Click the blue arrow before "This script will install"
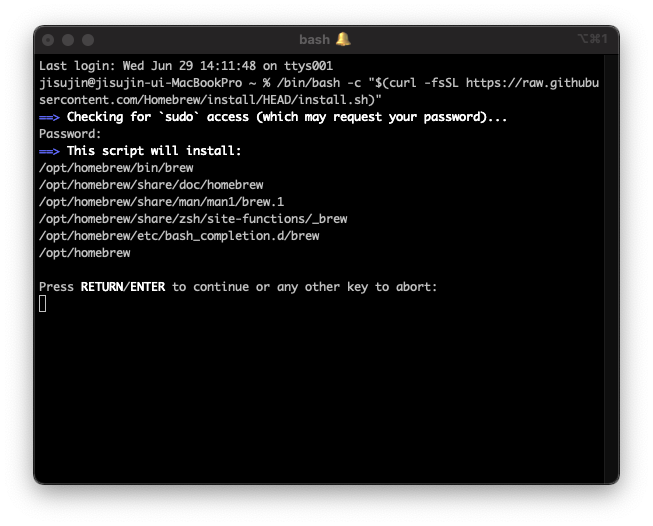The height and width of the screenshot is (526, 653). 50,151
